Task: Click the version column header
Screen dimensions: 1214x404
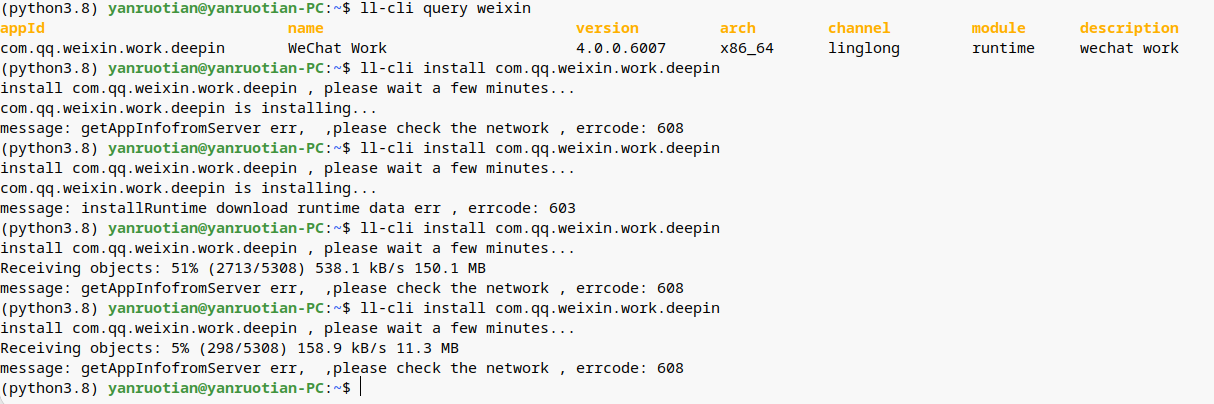Action: coord(607,28)
